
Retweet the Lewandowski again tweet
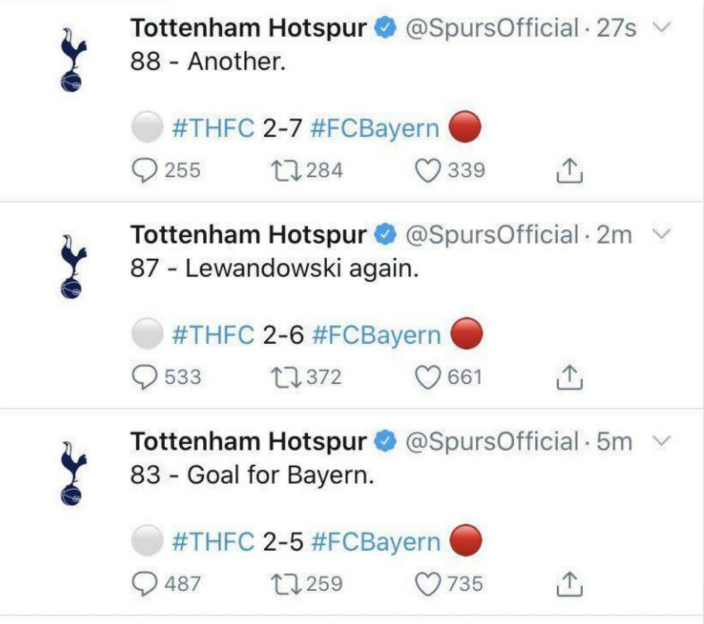pyautogui.click(x=286, y=378)
